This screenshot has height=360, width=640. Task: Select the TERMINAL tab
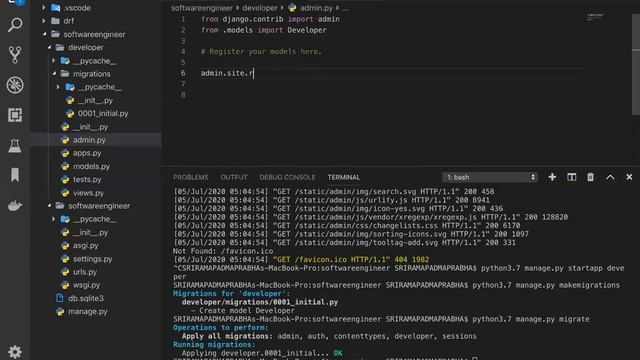(344, 177)
